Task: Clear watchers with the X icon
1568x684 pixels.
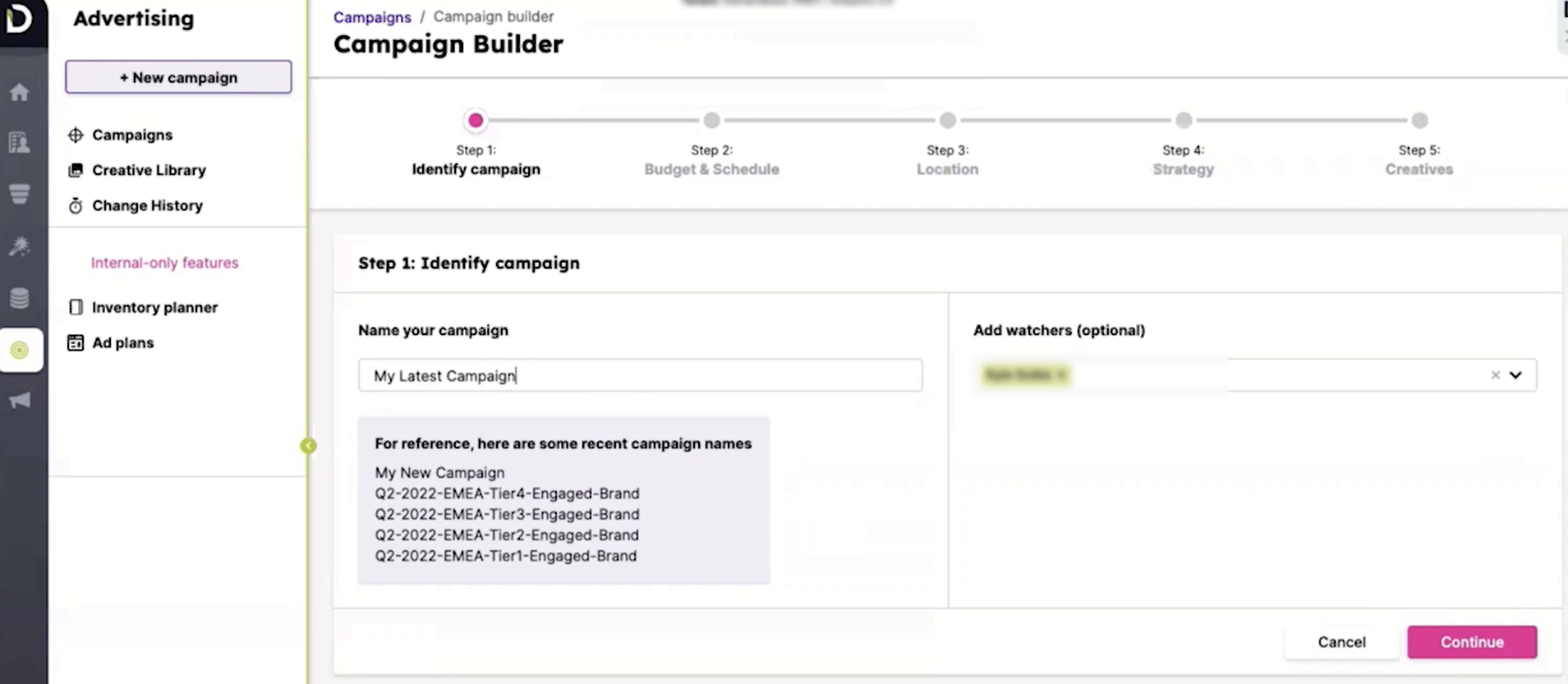Action: 1495,375
